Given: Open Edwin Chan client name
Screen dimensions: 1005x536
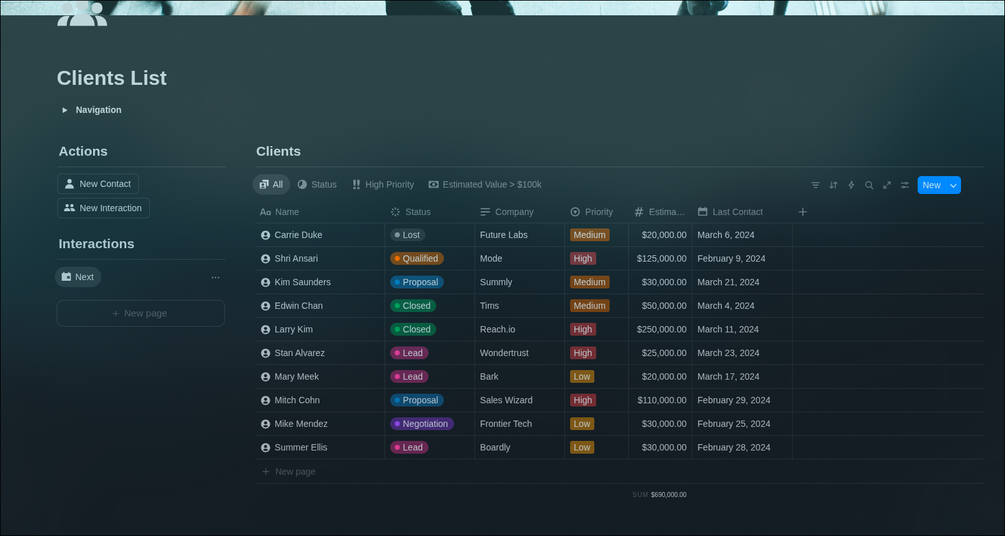Looking at the screenshot, I should 299,306.
